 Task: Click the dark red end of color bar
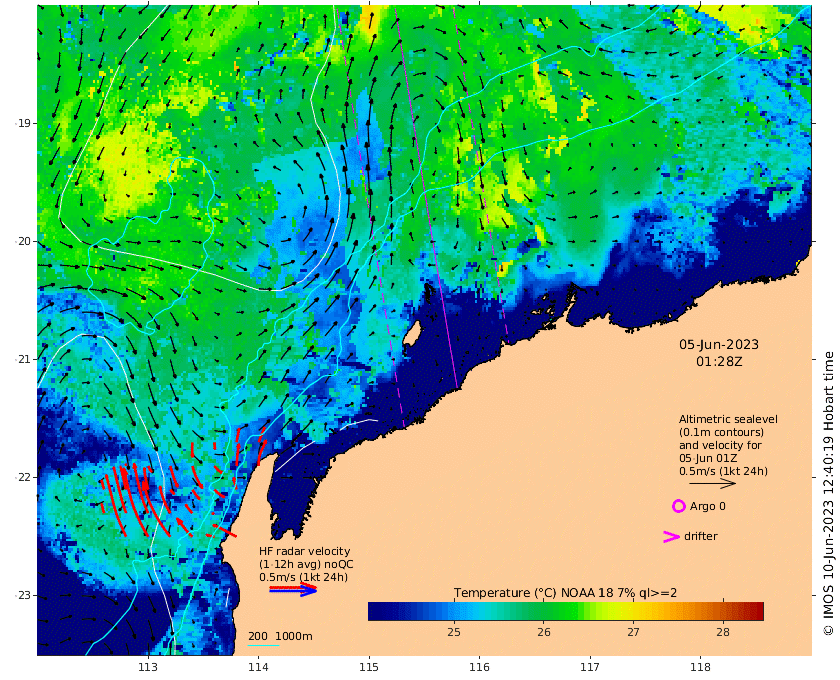click(756, 611)
